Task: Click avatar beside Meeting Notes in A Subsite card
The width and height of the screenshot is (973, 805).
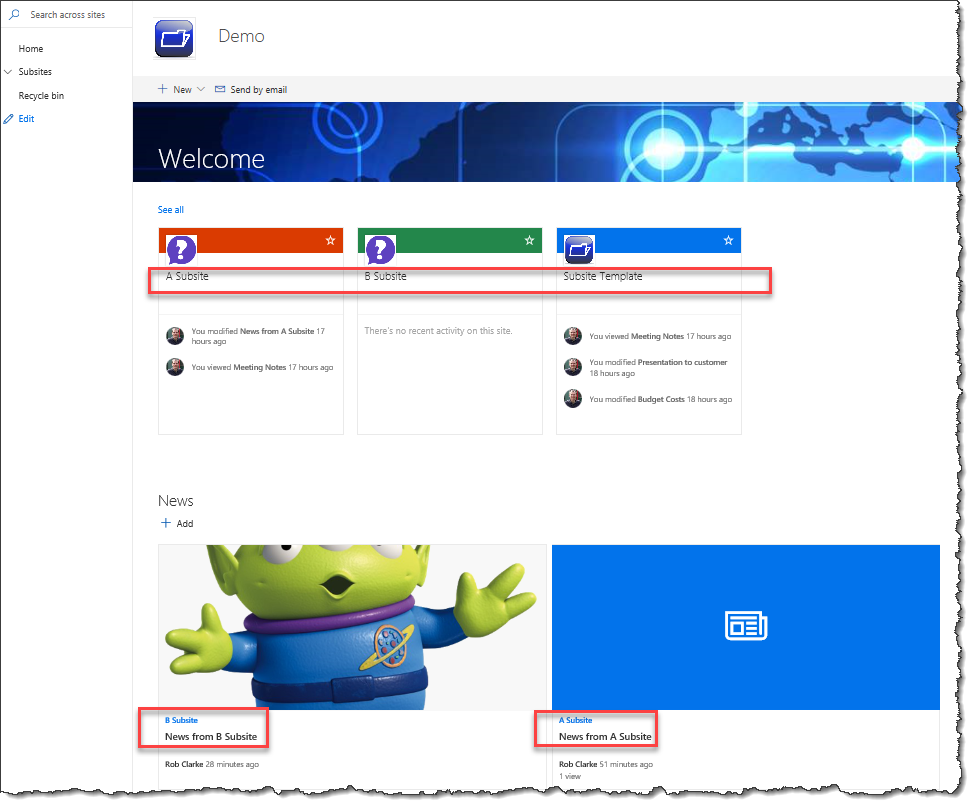Action: click(175, 367)
